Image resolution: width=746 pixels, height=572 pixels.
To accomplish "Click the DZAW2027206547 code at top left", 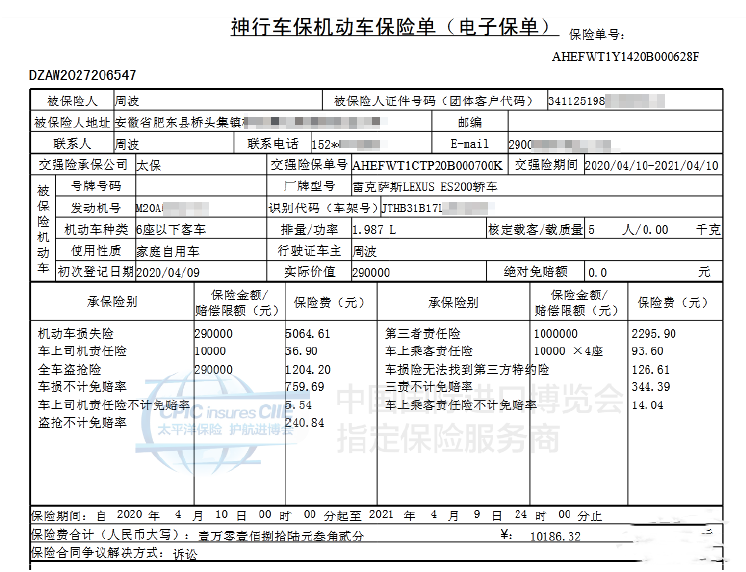I will coord(83,76).
